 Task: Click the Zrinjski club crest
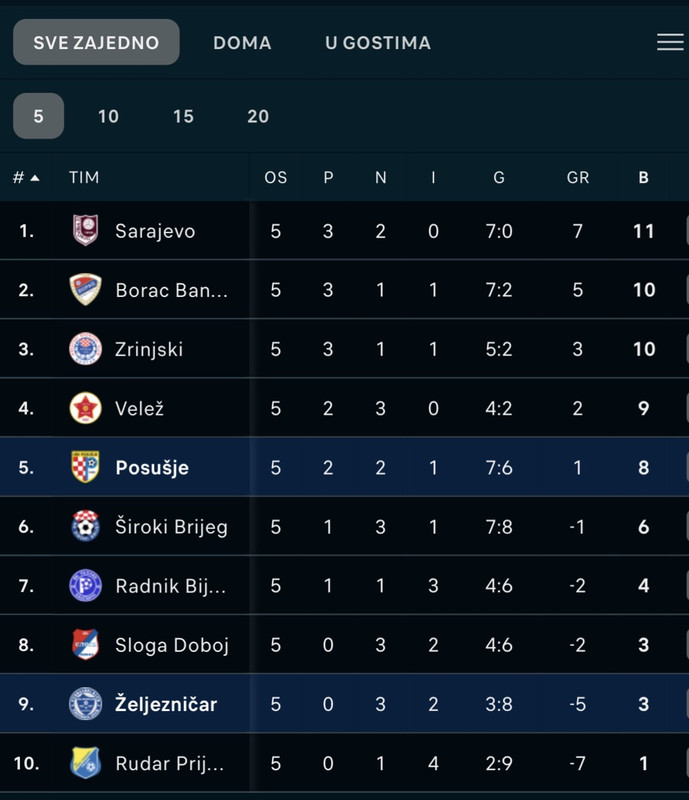[x=85, y=349]
